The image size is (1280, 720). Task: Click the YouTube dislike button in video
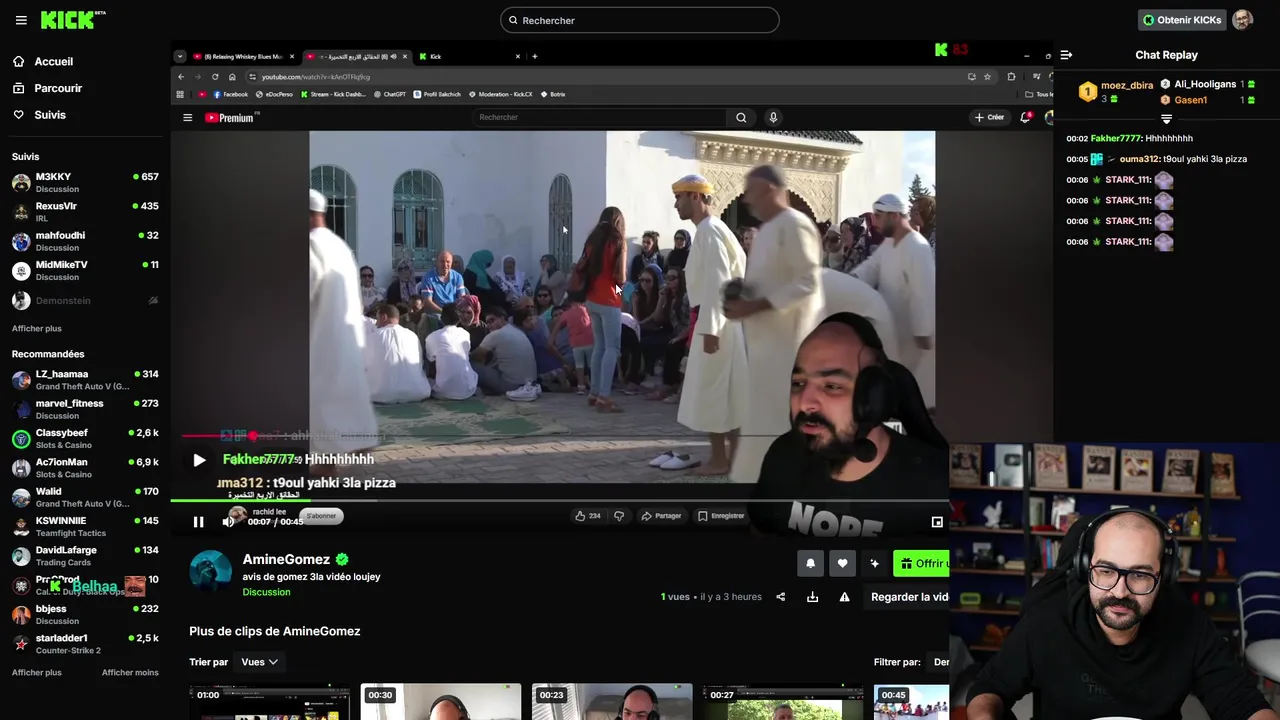click(619, 516)
